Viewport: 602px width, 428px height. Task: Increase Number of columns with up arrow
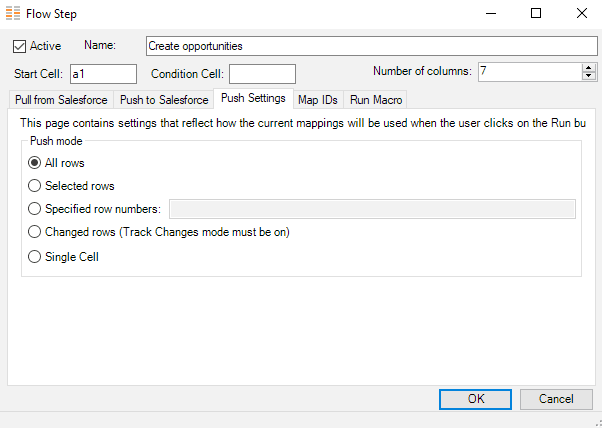click(588, 68)
